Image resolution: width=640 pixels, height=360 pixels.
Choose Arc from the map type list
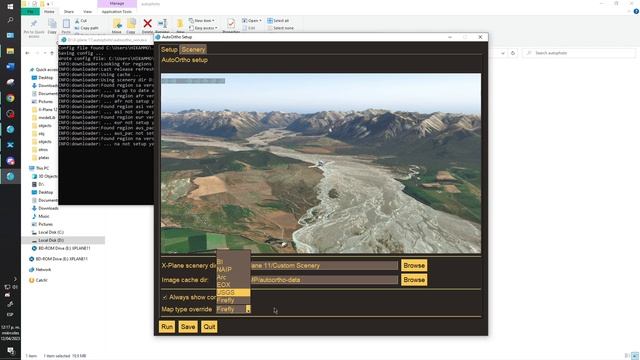pos(233,277)
